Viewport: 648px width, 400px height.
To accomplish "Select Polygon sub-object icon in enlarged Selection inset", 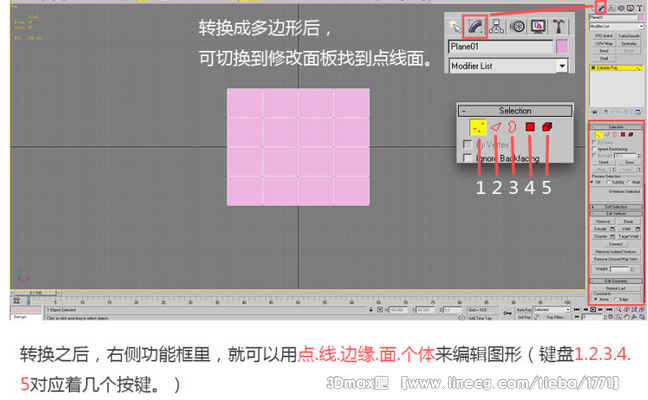I will pyautogui.click(x=530, y=126).
